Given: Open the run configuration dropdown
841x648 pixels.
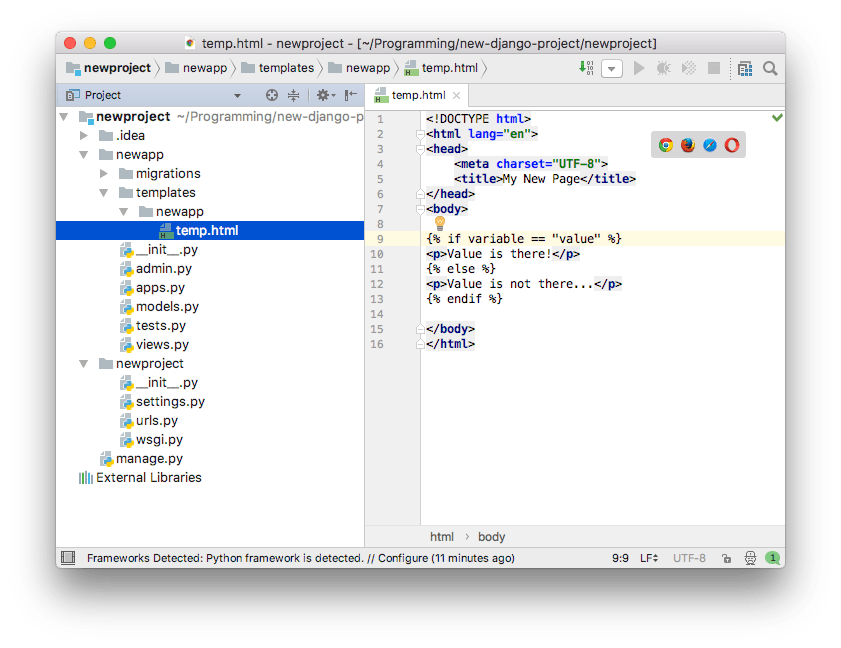Looking at the screenshot, I should click(612, 68).
